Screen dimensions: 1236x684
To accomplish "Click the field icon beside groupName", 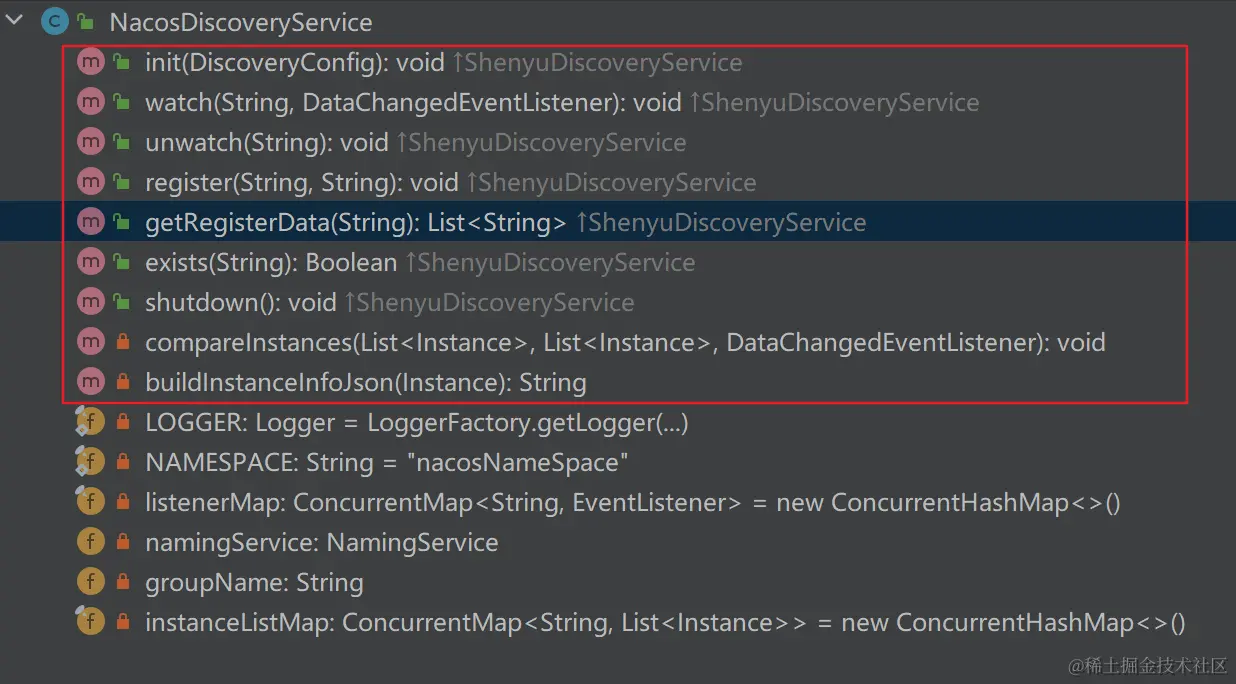I will [x=91, y=582].
